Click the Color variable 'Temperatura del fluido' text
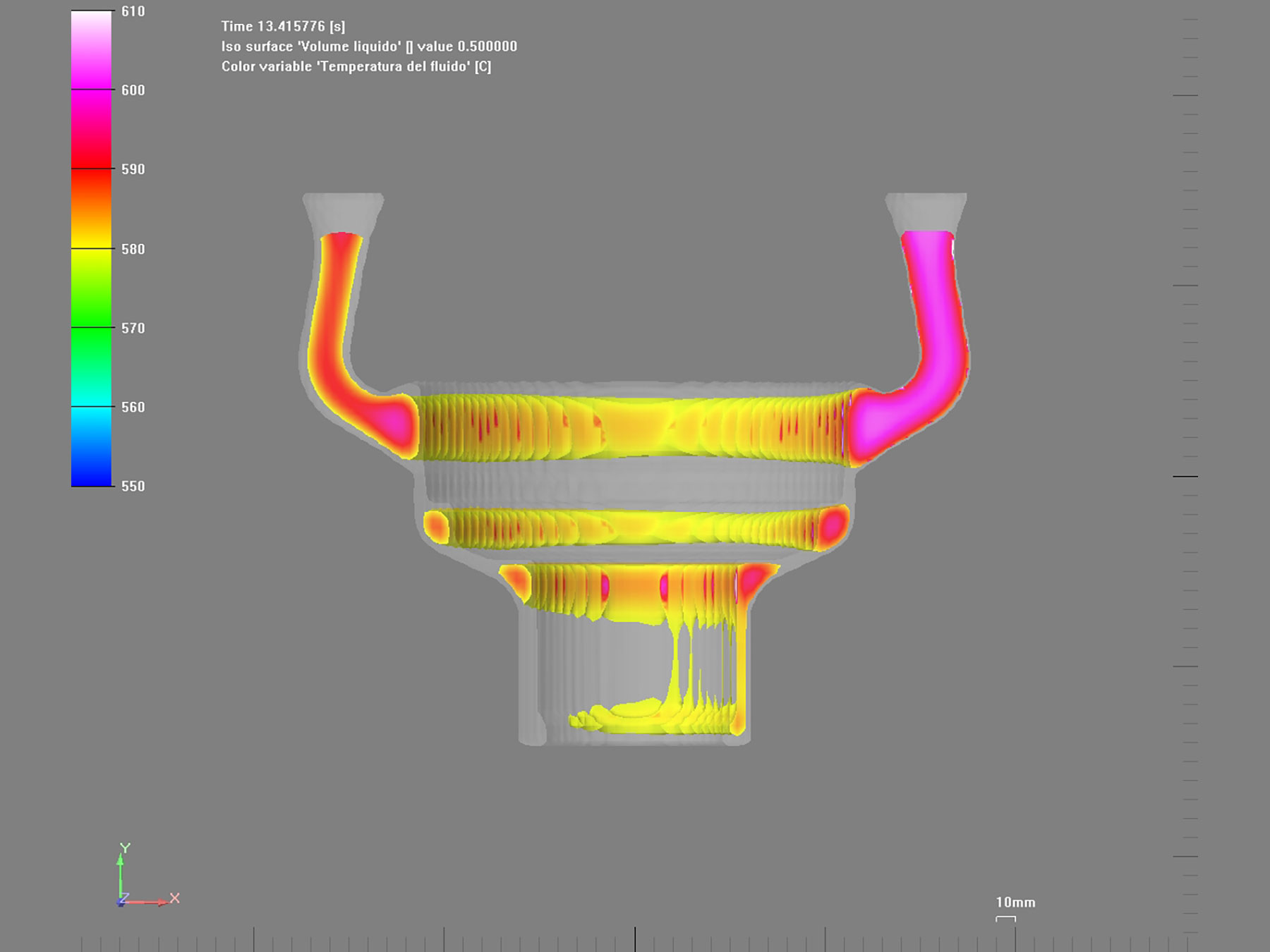 coord(356,67)
